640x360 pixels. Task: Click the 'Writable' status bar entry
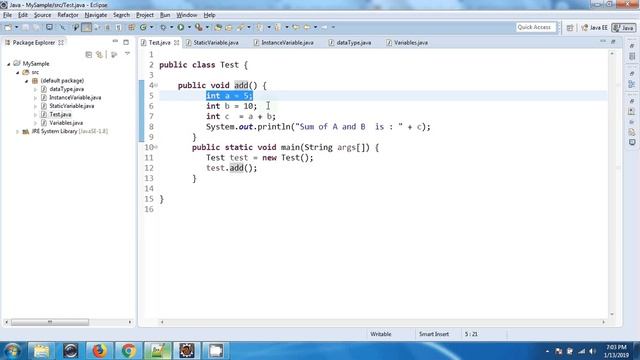[380, 334]
